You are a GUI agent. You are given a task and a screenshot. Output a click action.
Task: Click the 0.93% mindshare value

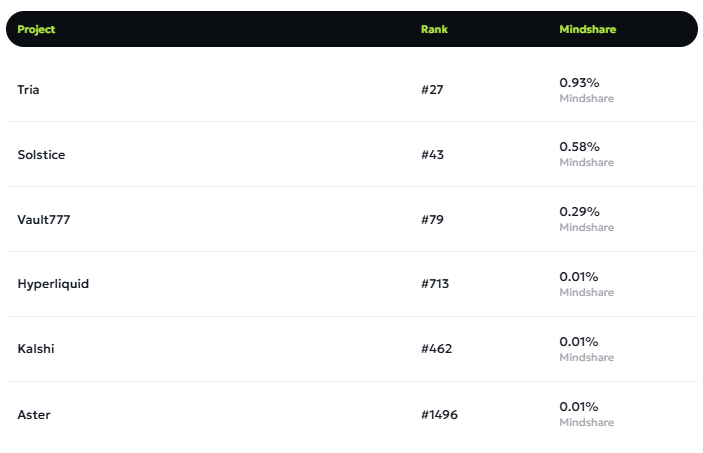point(579,82)
